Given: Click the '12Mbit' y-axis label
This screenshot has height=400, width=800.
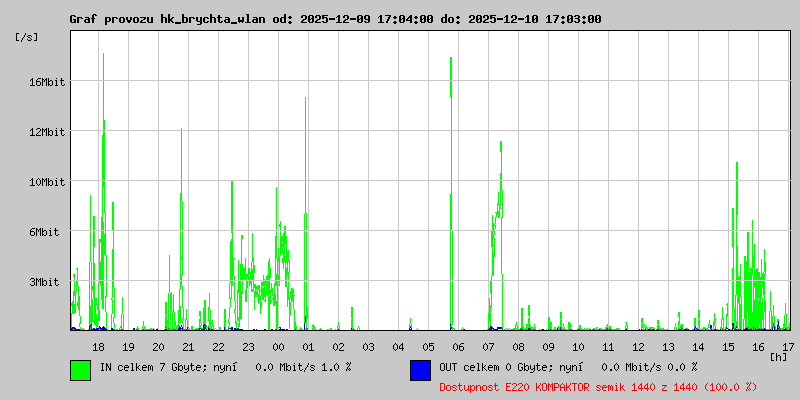Looking at the screenshot, I should point(46,132).
